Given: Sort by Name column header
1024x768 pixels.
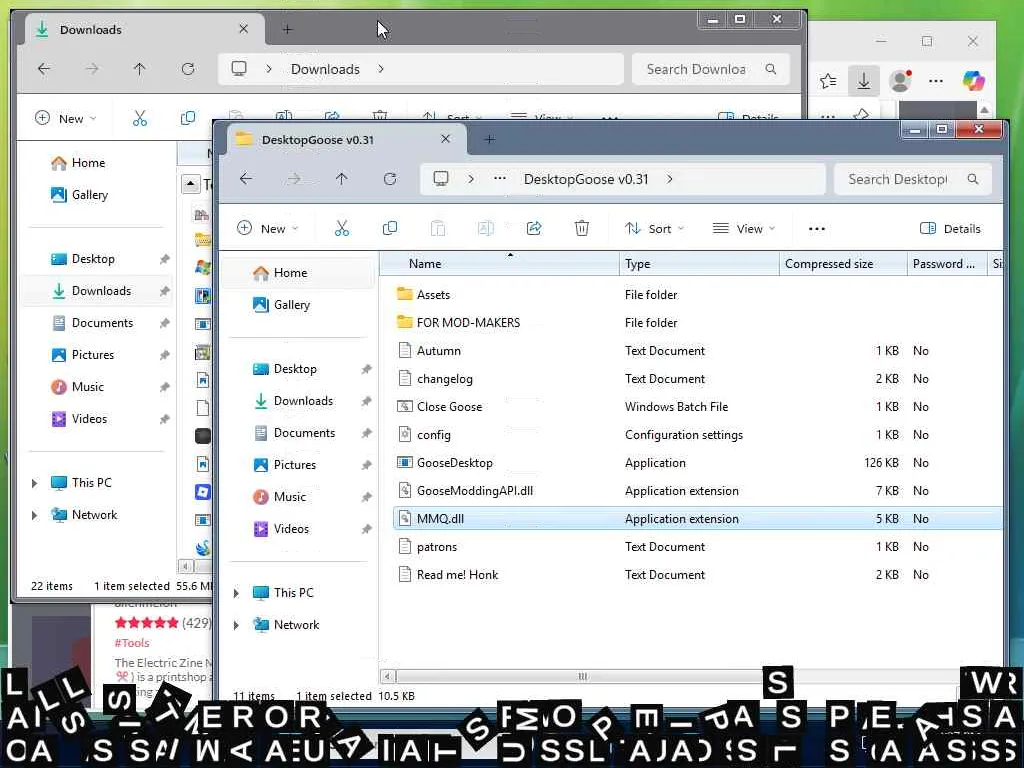Looking at the screenshot, I should [x=500, y=264].
